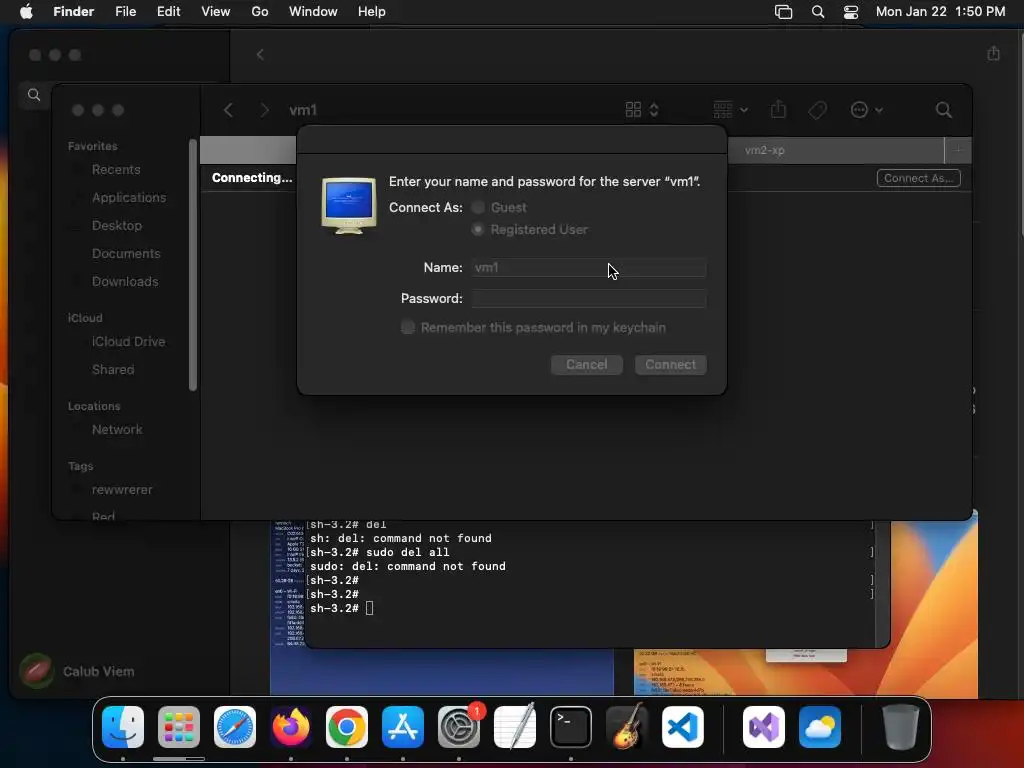The image size is (1024, 768).
Task: Click the Stage Manager menu bar icon
Action: (783, 12)
